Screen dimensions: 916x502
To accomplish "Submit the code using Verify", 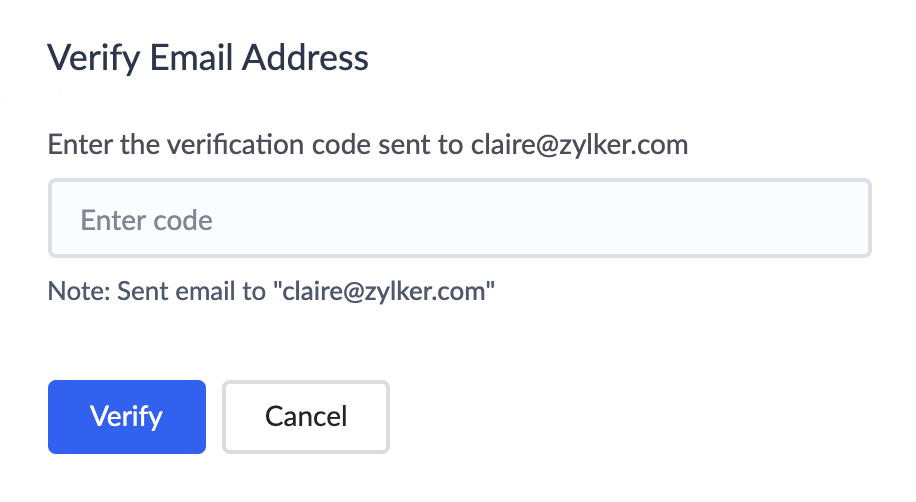I will 127,417.
